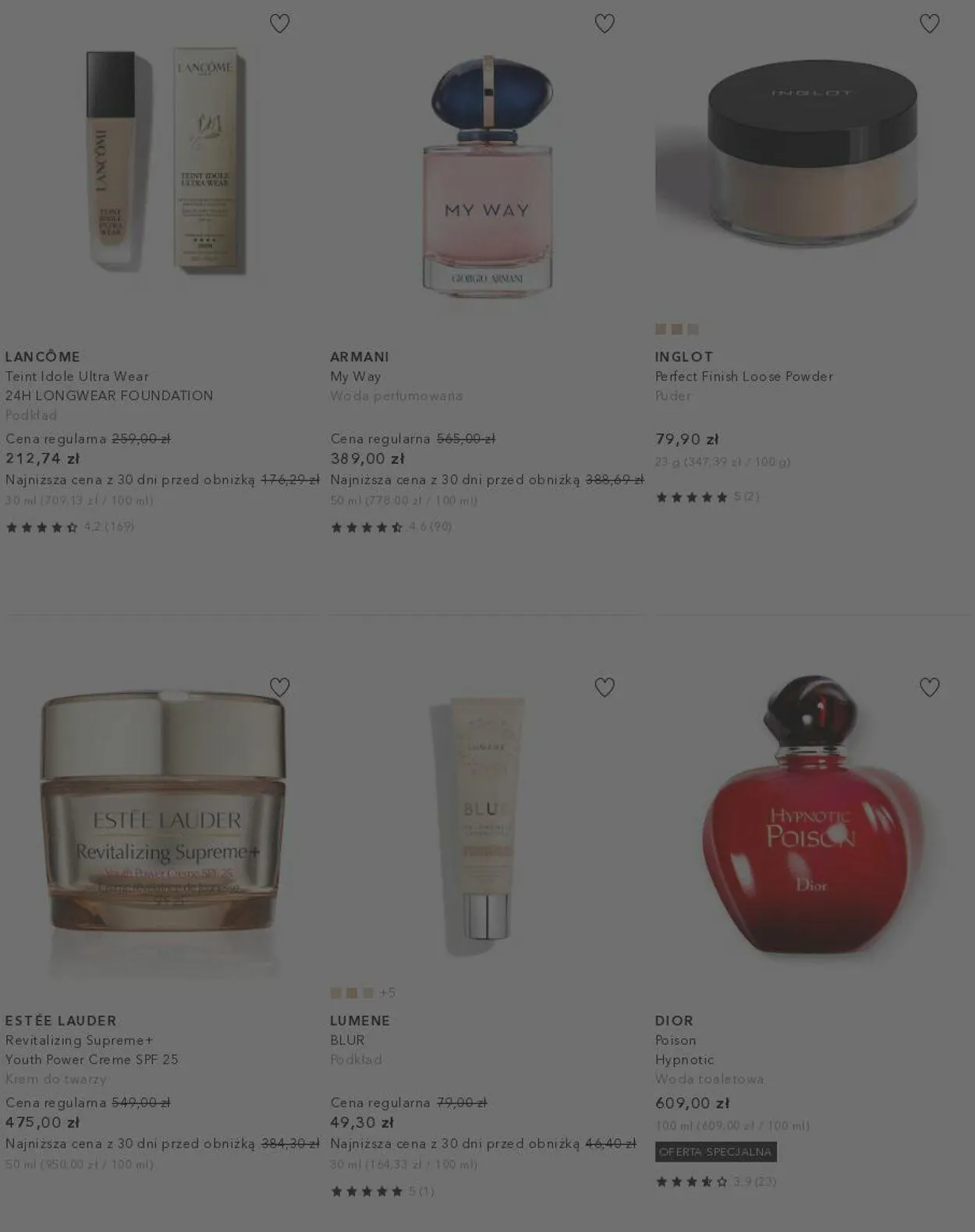Viewport: 975px width, 1232px height.
Task: Open the My Way perfume bottle image
Action: [x=487, y=175]
